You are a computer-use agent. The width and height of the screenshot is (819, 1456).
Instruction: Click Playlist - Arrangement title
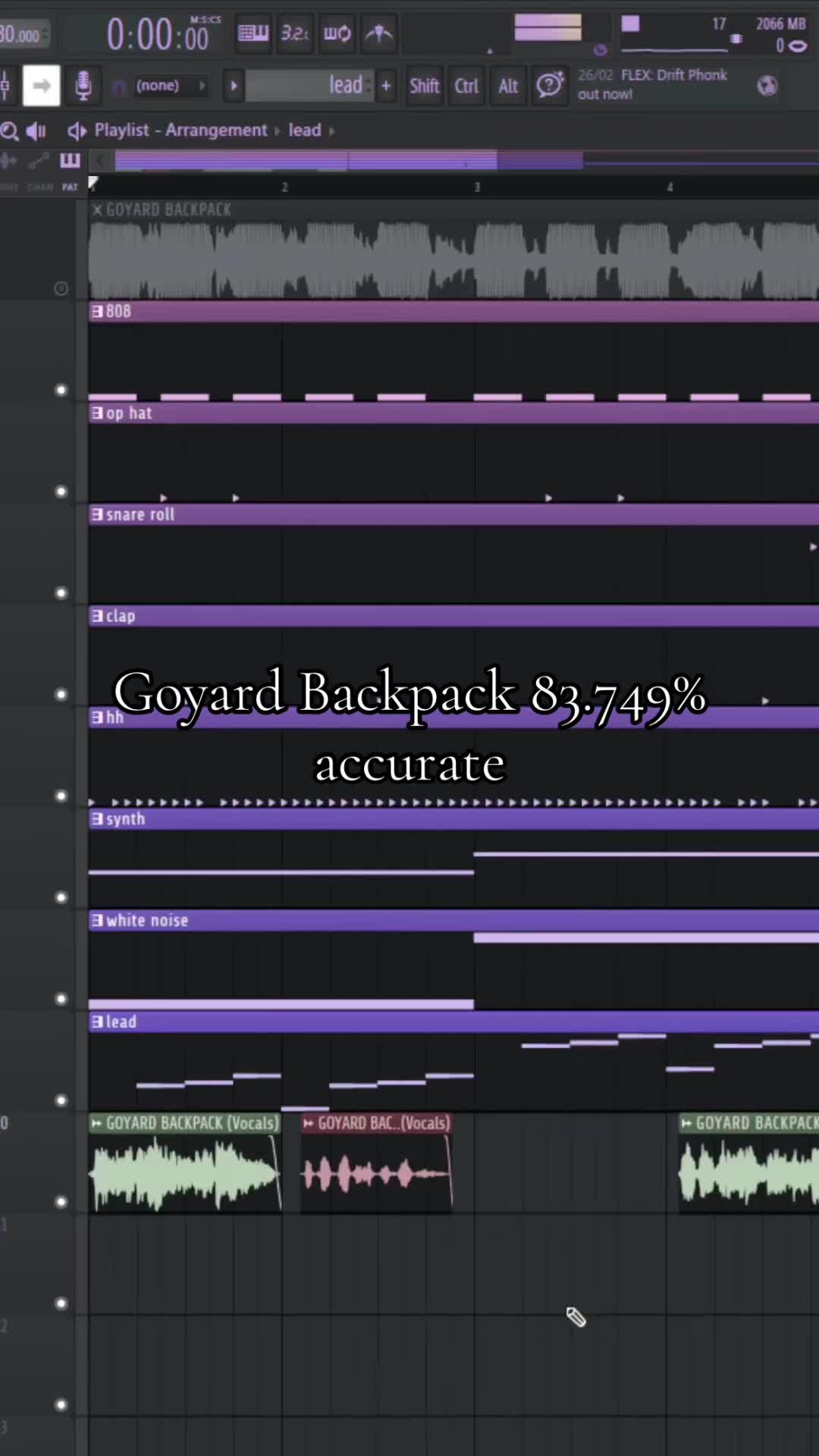pos(180,130)
